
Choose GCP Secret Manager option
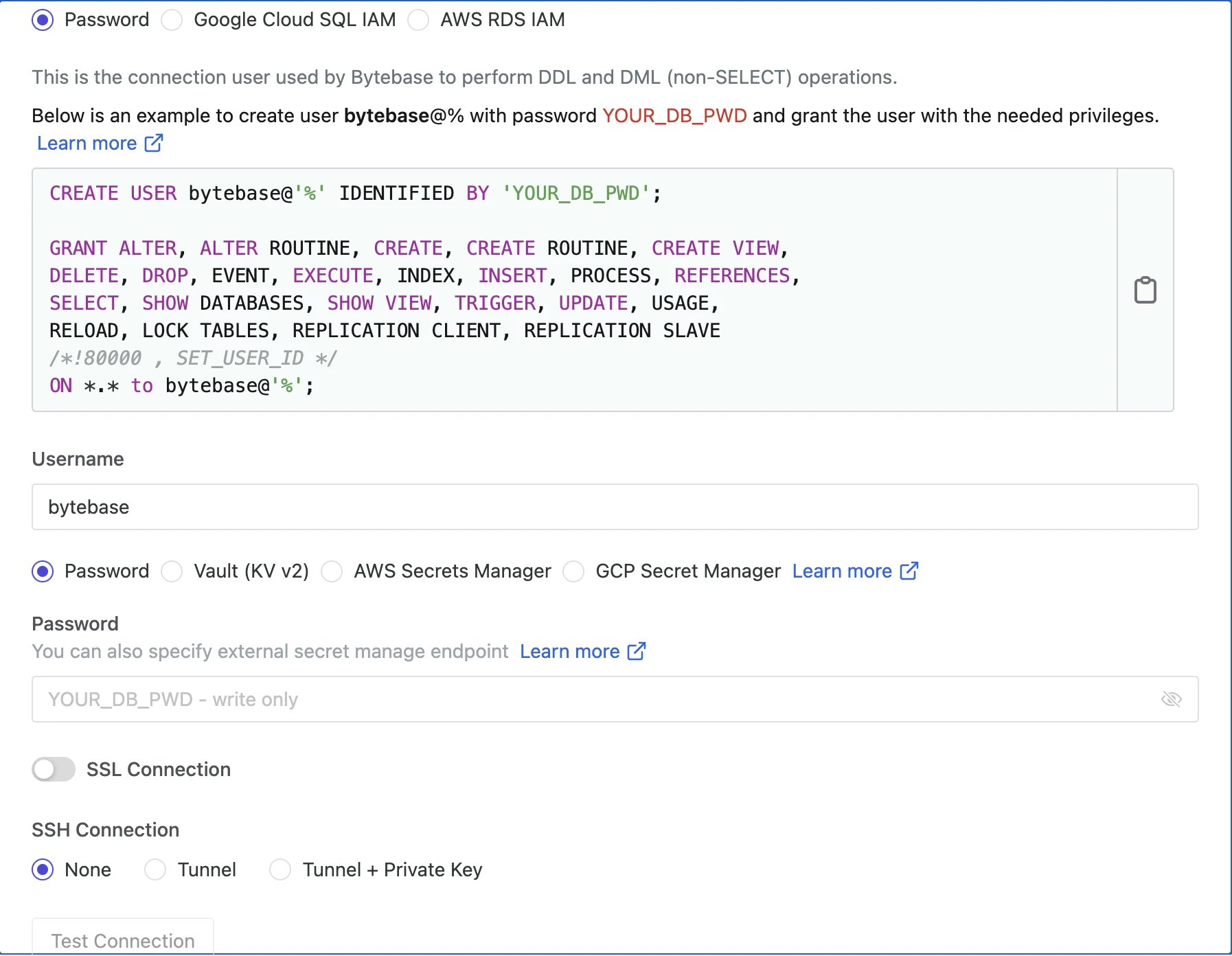573,571
